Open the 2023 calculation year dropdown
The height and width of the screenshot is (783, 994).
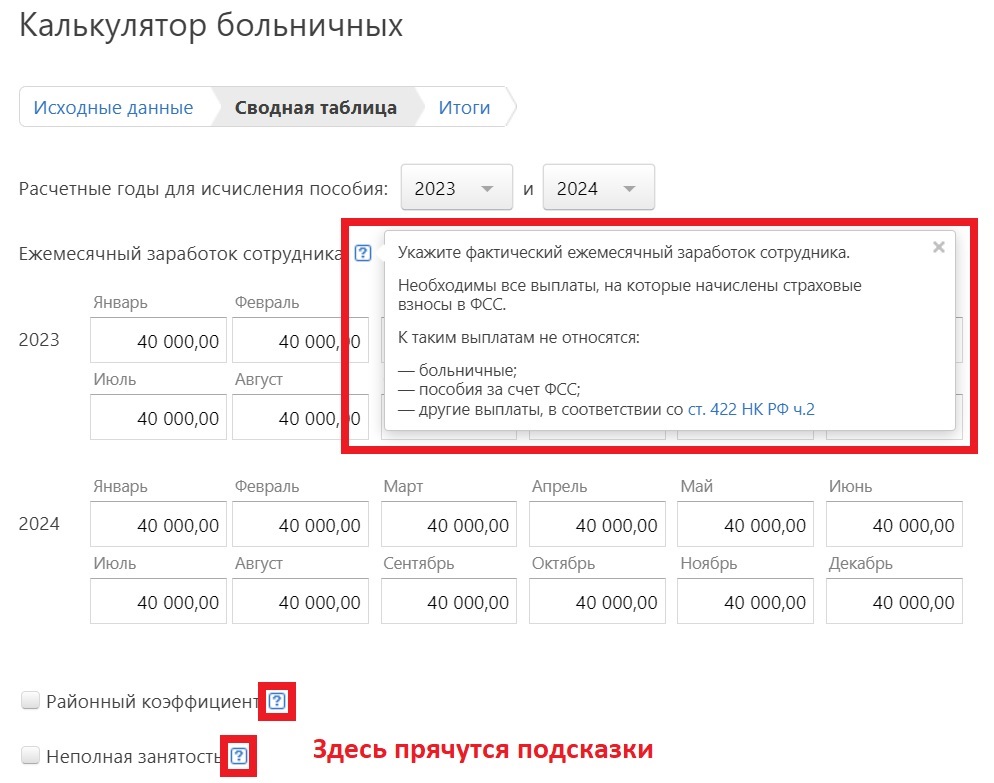456,188
